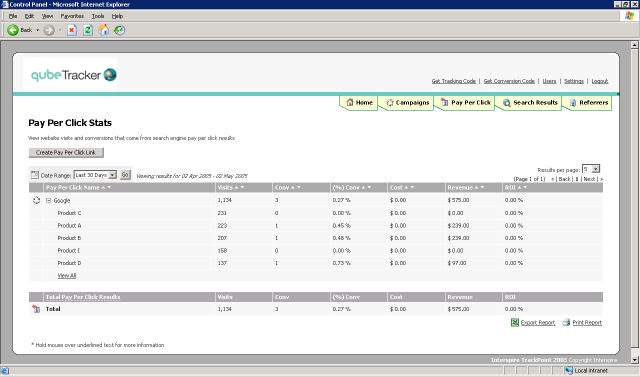Select the Product A row name
Image resolution: width=640 pixels, height=377 pixels.
point(69,225)
